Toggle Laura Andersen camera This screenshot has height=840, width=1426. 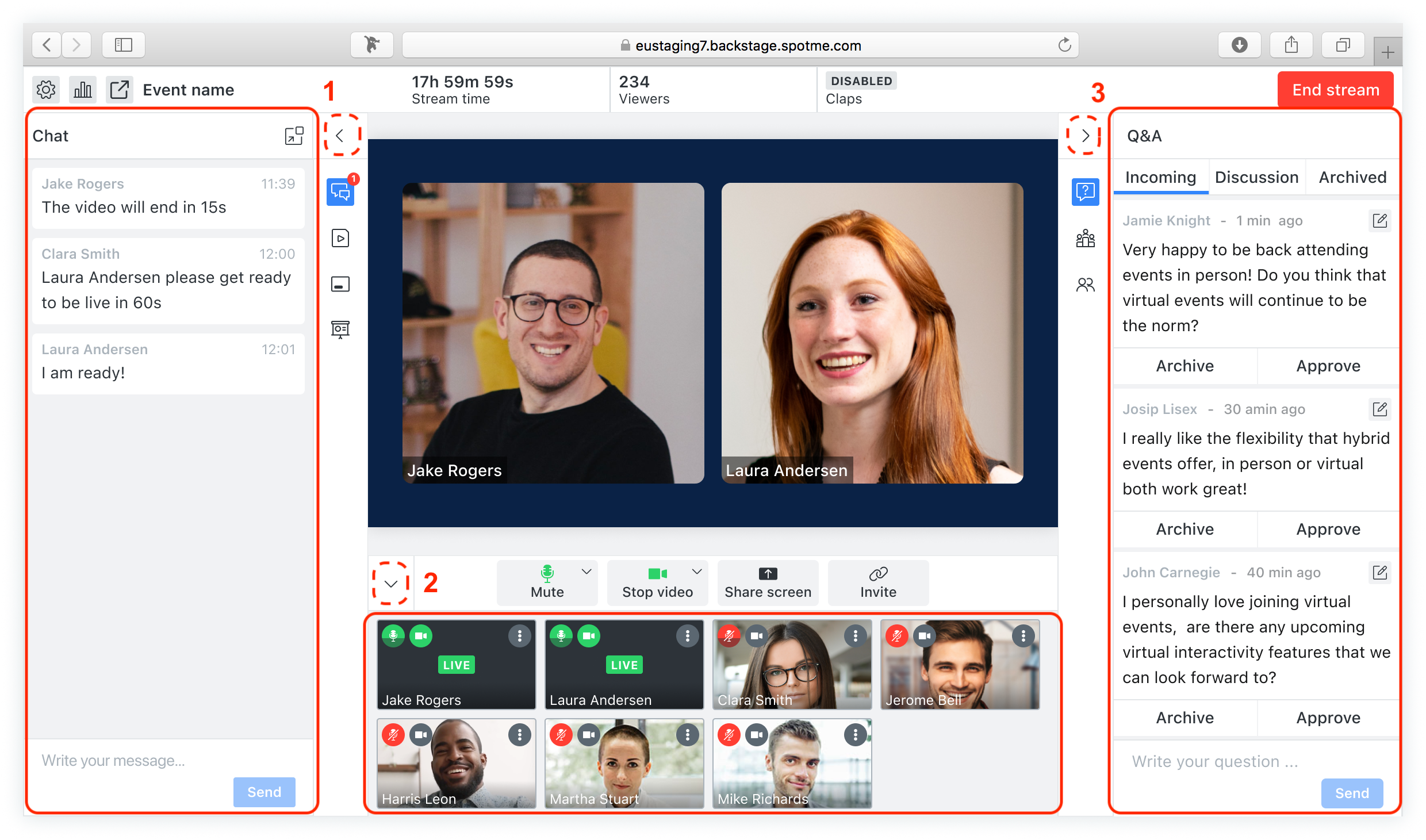click(x=589, y=636)
